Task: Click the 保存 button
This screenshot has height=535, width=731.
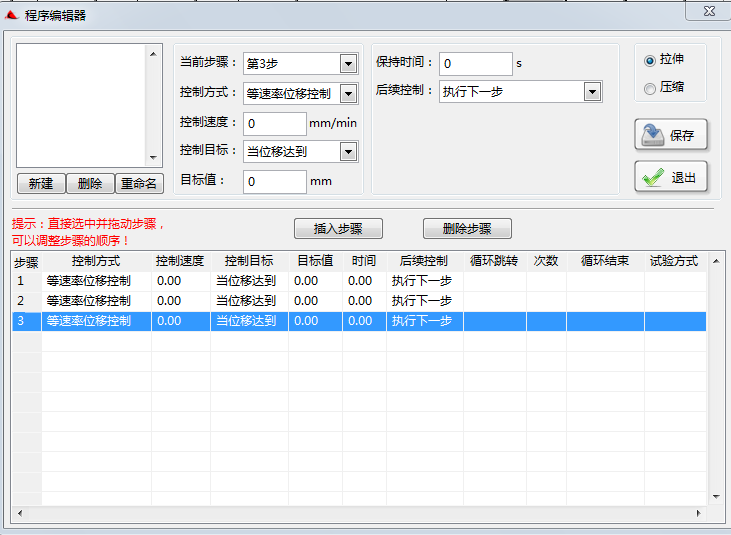Action: click(671, 135)
